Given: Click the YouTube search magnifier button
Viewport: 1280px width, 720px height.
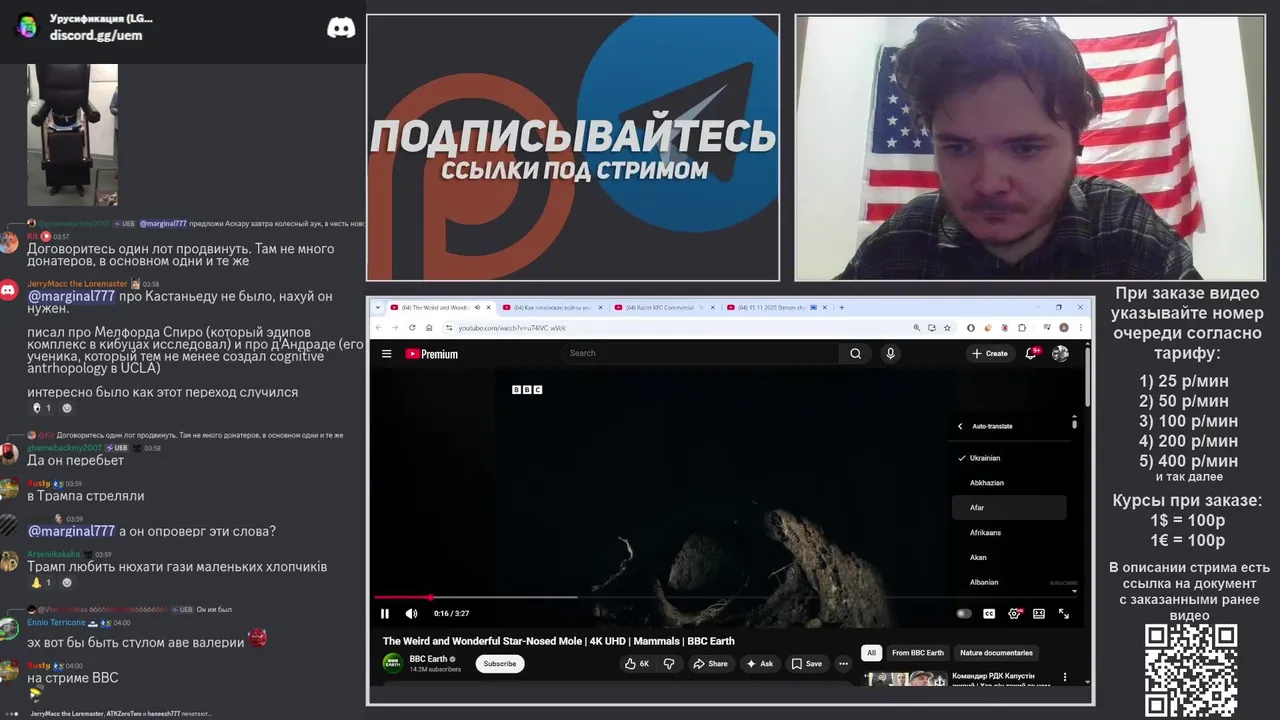Looking at the screenshot, I should [855, 353].
